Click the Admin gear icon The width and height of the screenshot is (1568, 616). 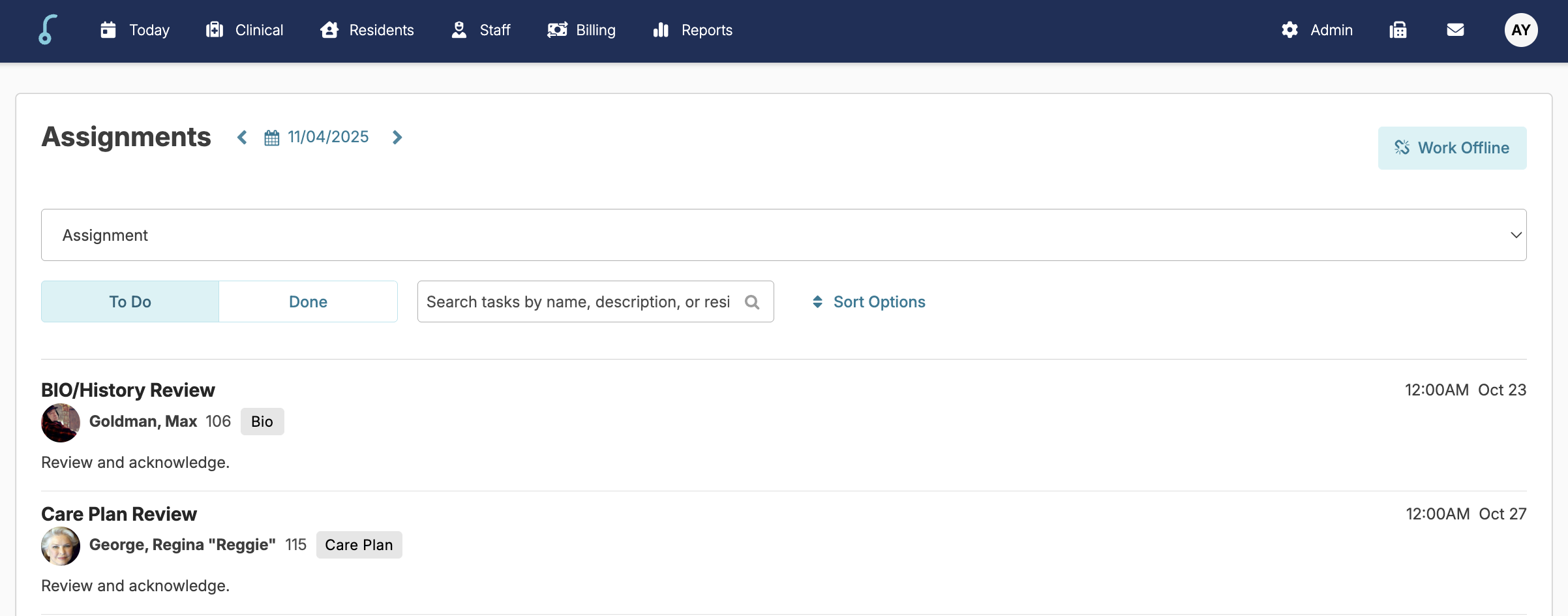coord(1289,30)
